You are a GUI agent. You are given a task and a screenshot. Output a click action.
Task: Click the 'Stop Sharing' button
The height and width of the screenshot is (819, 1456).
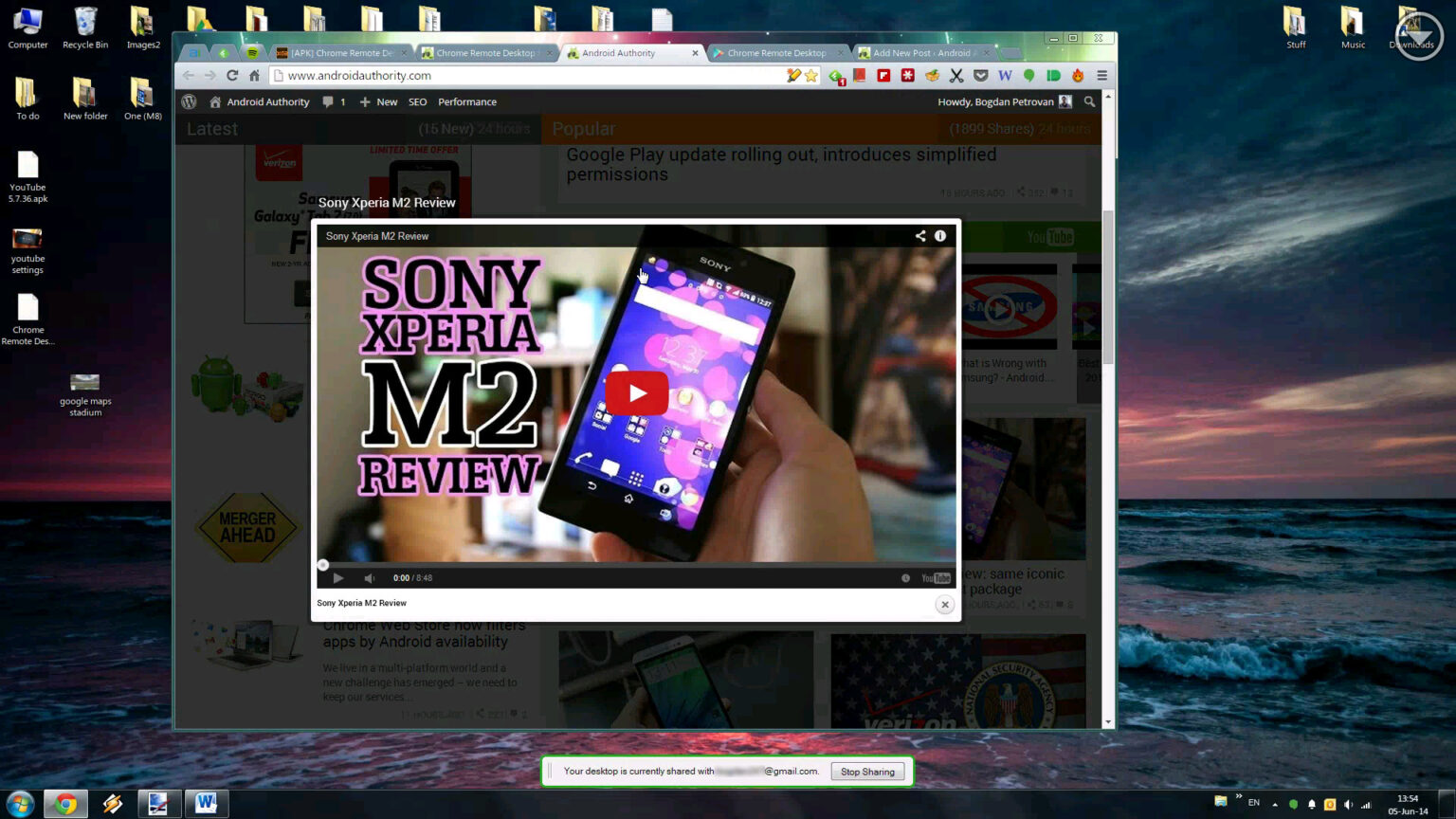[867, 771]
